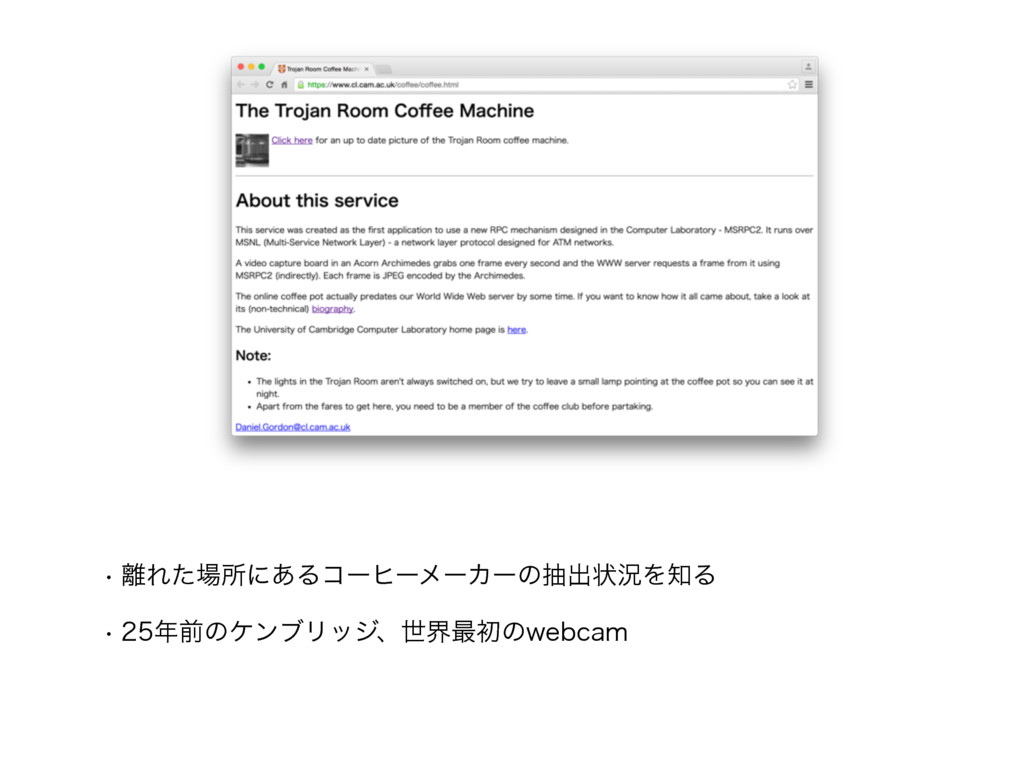Click the red window close button
This screenshot has width=1024, height=768.
pyautogui.click(x=241, y=67)
